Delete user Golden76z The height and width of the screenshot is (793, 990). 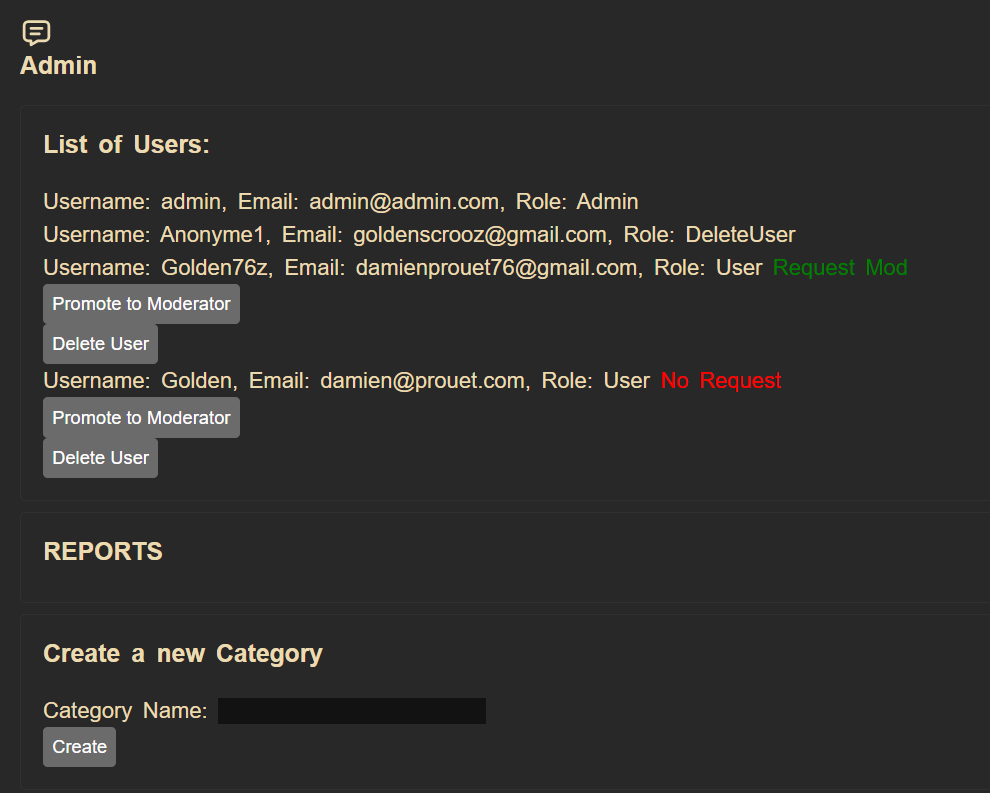tap(100, 344)
